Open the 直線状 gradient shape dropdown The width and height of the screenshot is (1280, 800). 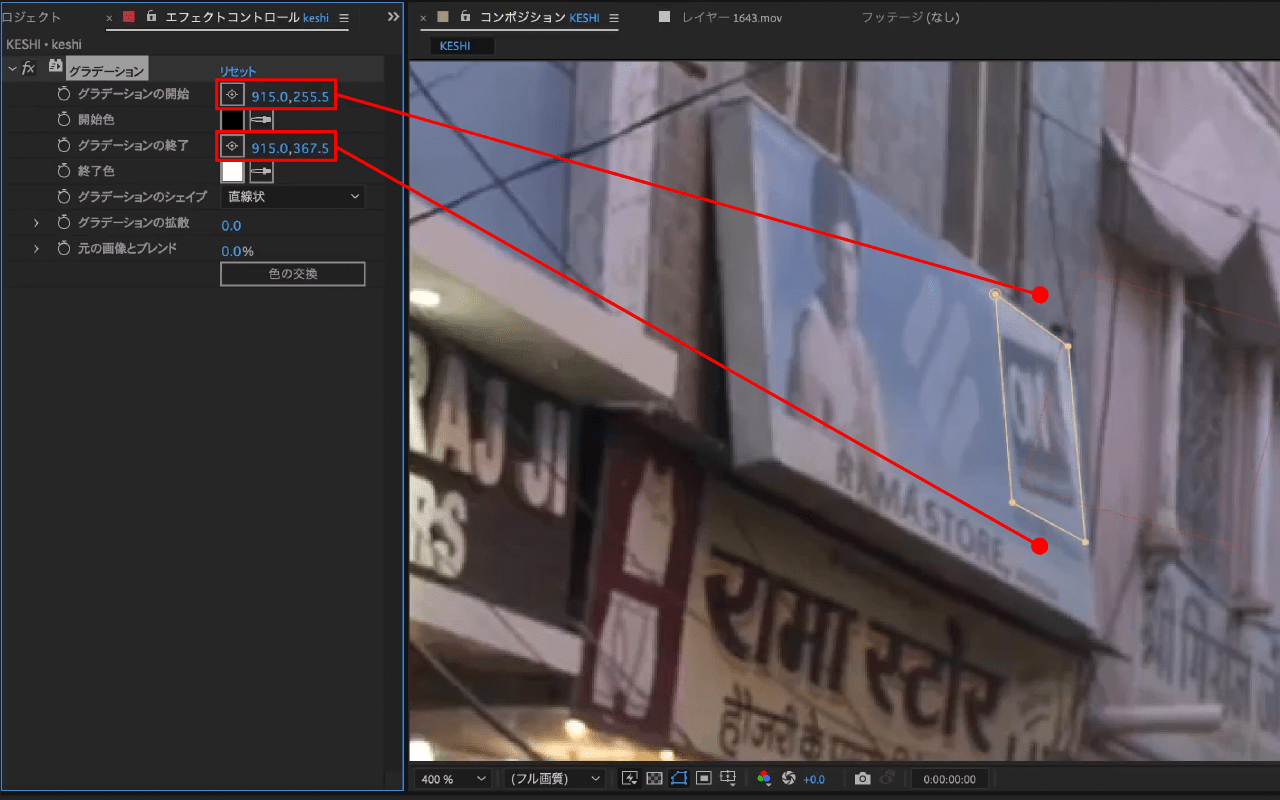(292, 197)
